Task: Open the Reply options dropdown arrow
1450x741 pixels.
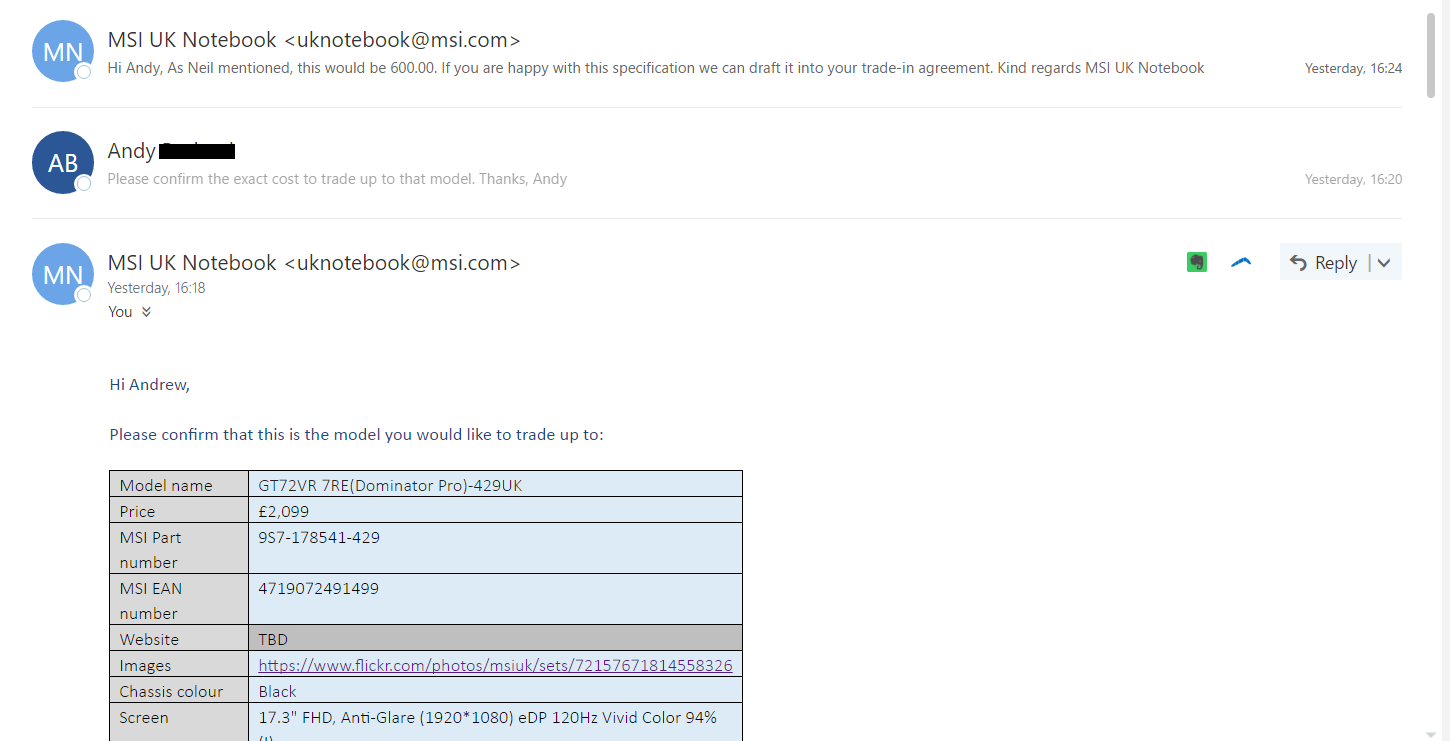Action: [x=1384, y=263]
